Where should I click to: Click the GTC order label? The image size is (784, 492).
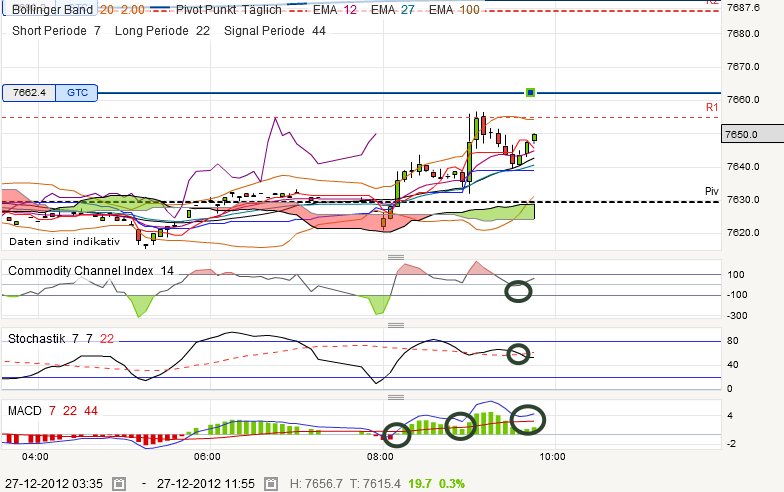click(x=77, y=92)
